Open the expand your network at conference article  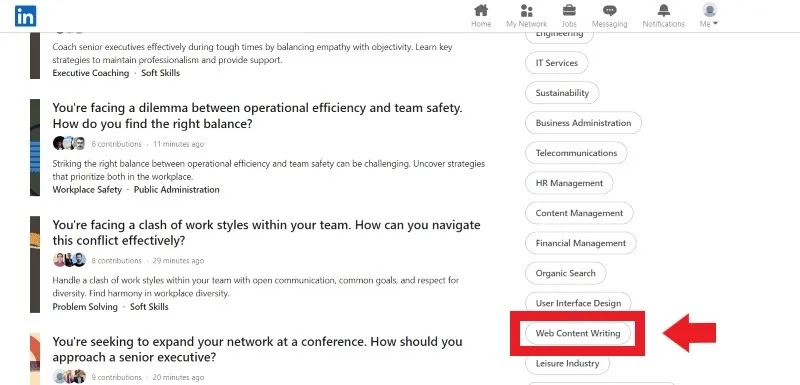tap(257, 349)
